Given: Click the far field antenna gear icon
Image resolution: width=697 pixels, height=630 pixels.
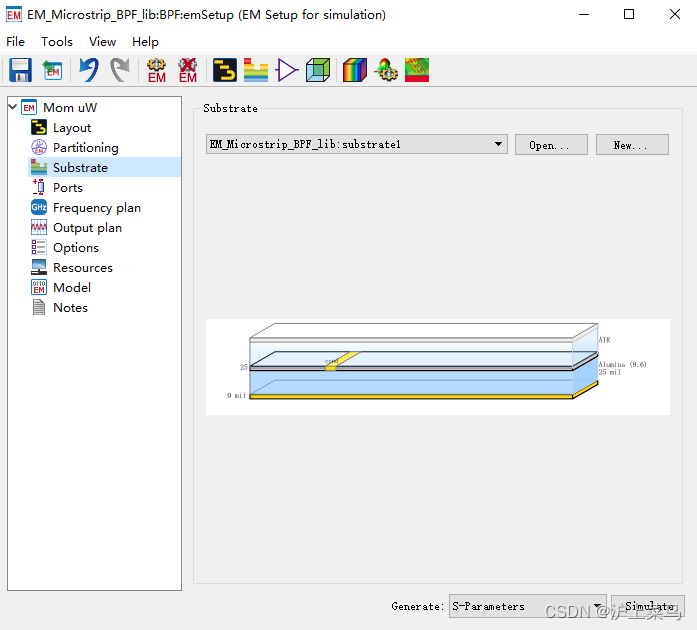Looking at the screenshot, I should (x=386, y=70).
